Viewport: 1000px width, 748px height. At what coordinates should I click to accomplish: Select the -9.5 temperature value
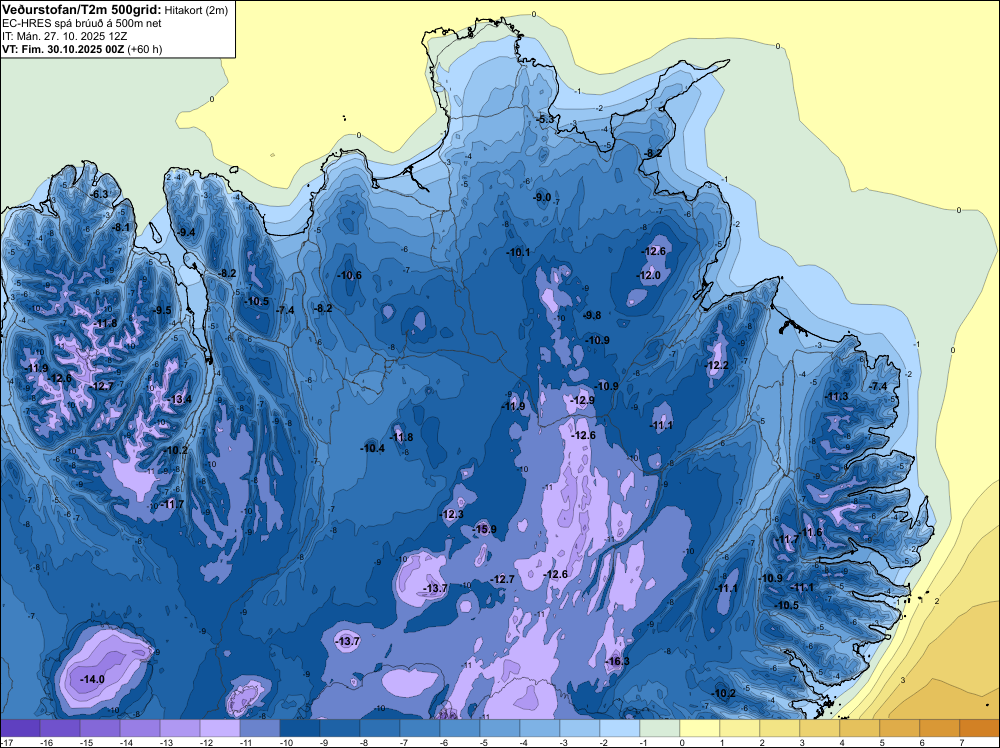163,311
